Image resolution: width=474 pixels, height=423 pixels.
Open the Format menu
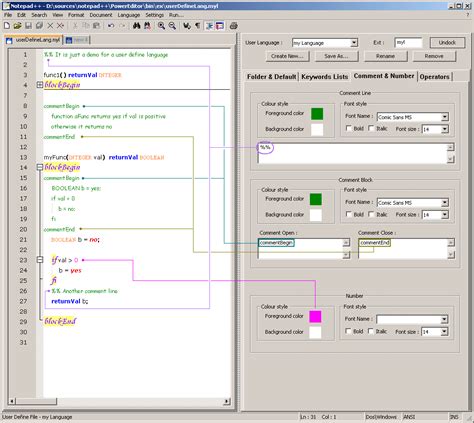[x=76, y=15]
